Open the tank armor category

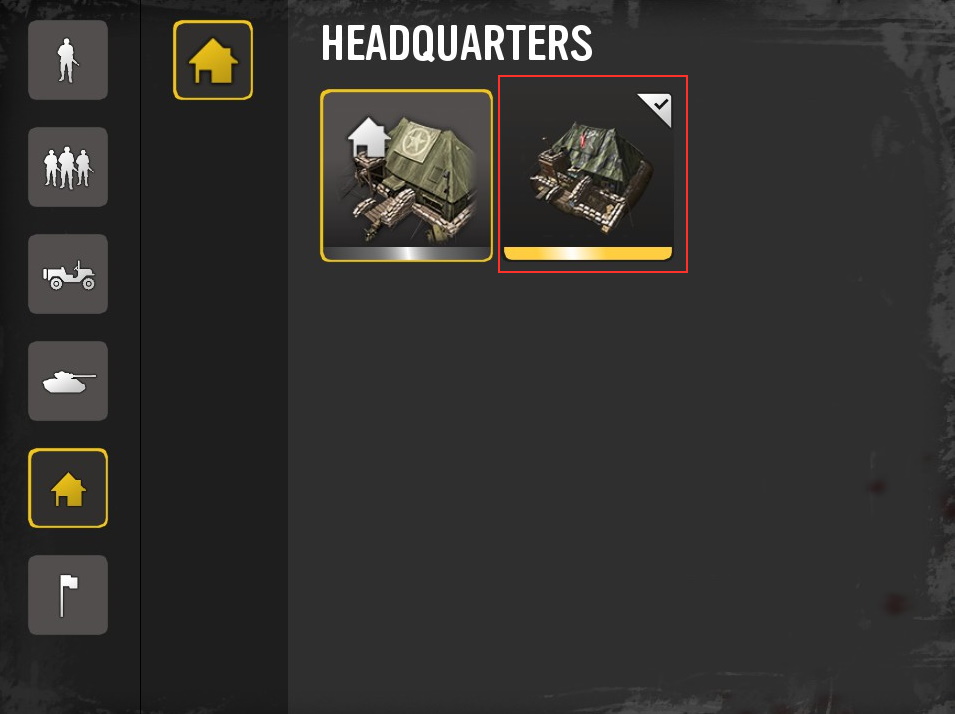tap(68, 381)
